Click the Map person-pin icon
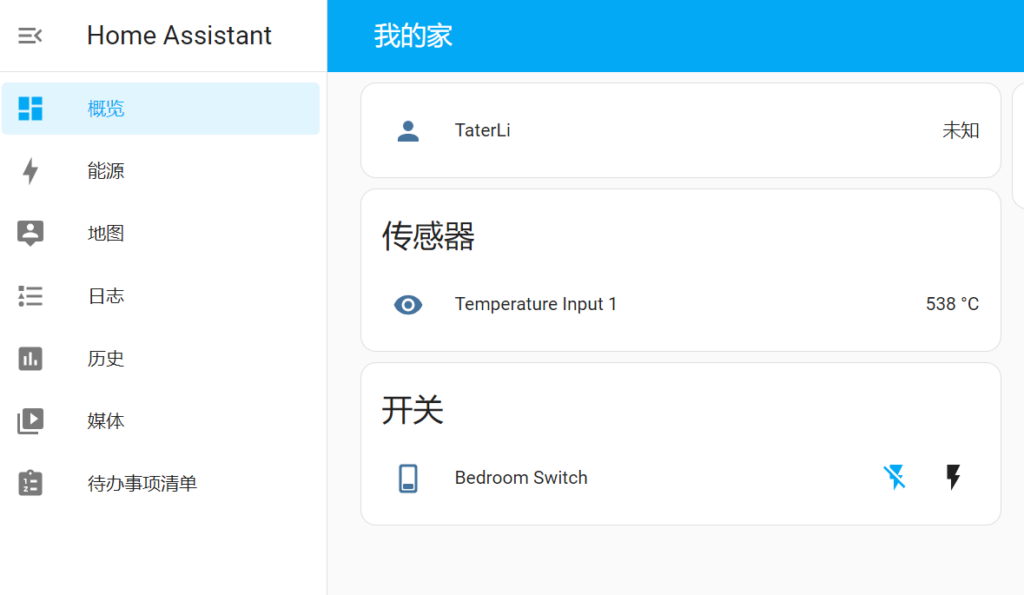The image size is (1024, 595). pyautogui.click(x=30, y=233)
